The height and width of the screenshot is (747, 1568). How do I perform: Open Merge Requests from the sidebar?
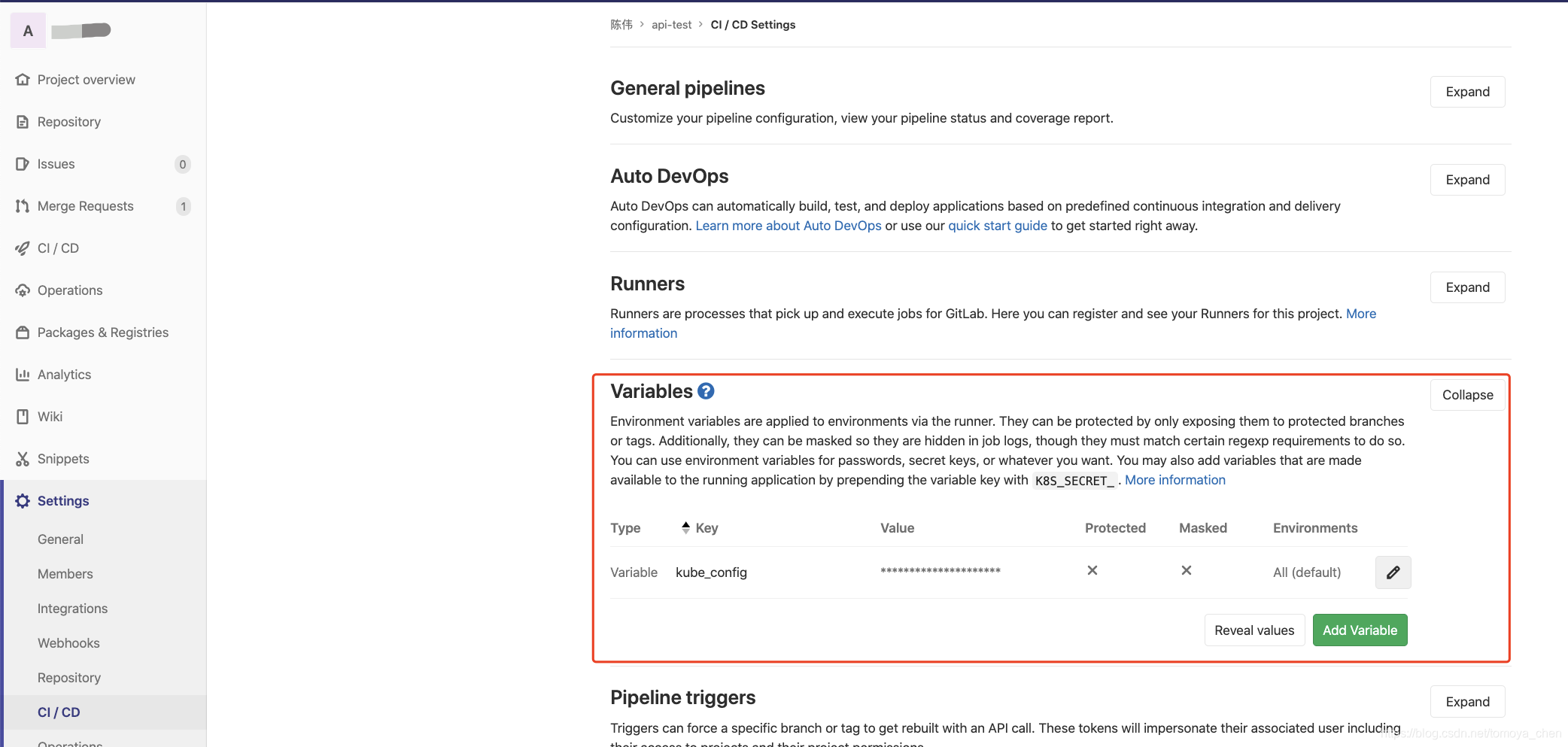pos(86,206)
